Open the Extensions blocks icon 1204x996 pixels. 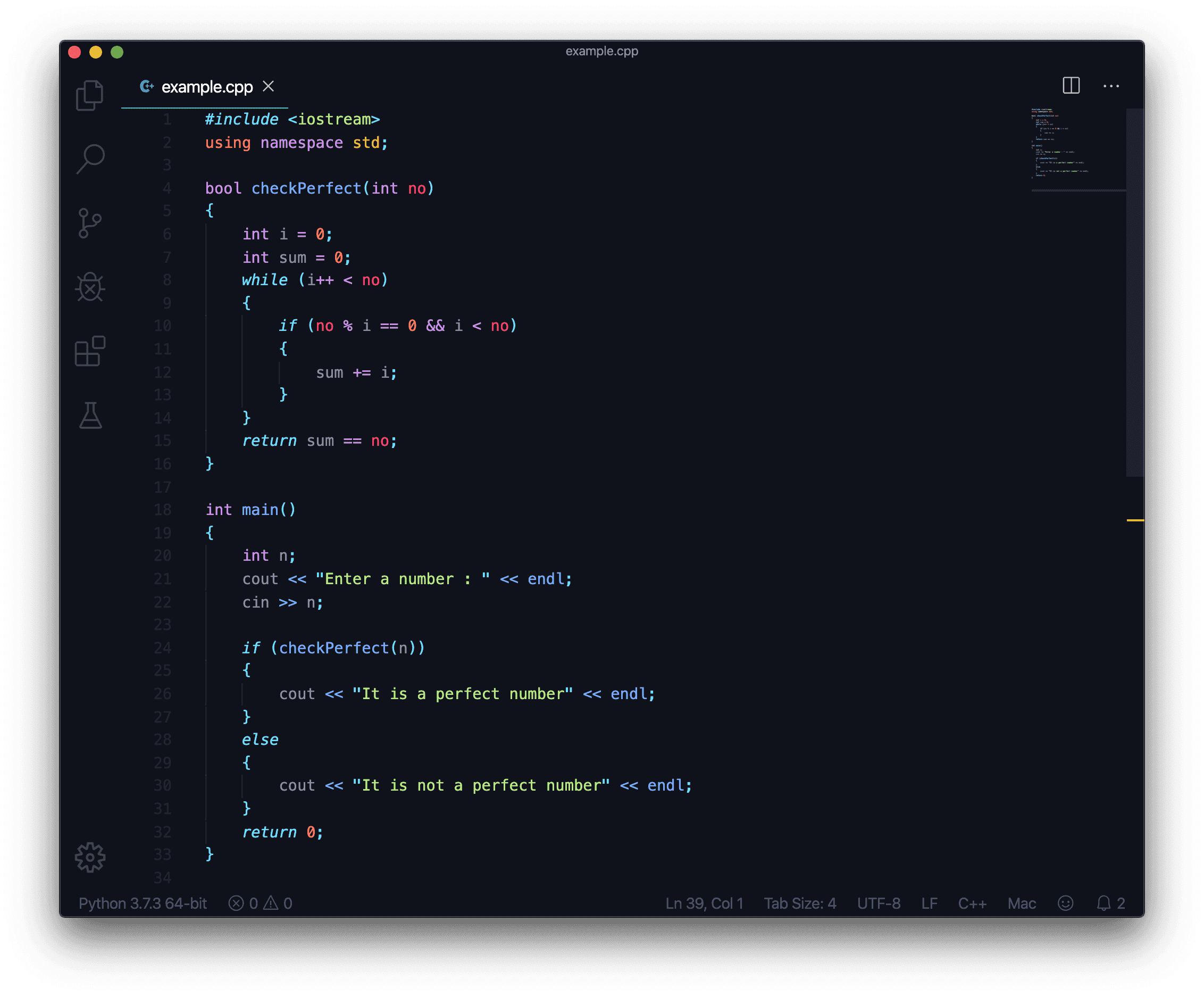point(90,351)
